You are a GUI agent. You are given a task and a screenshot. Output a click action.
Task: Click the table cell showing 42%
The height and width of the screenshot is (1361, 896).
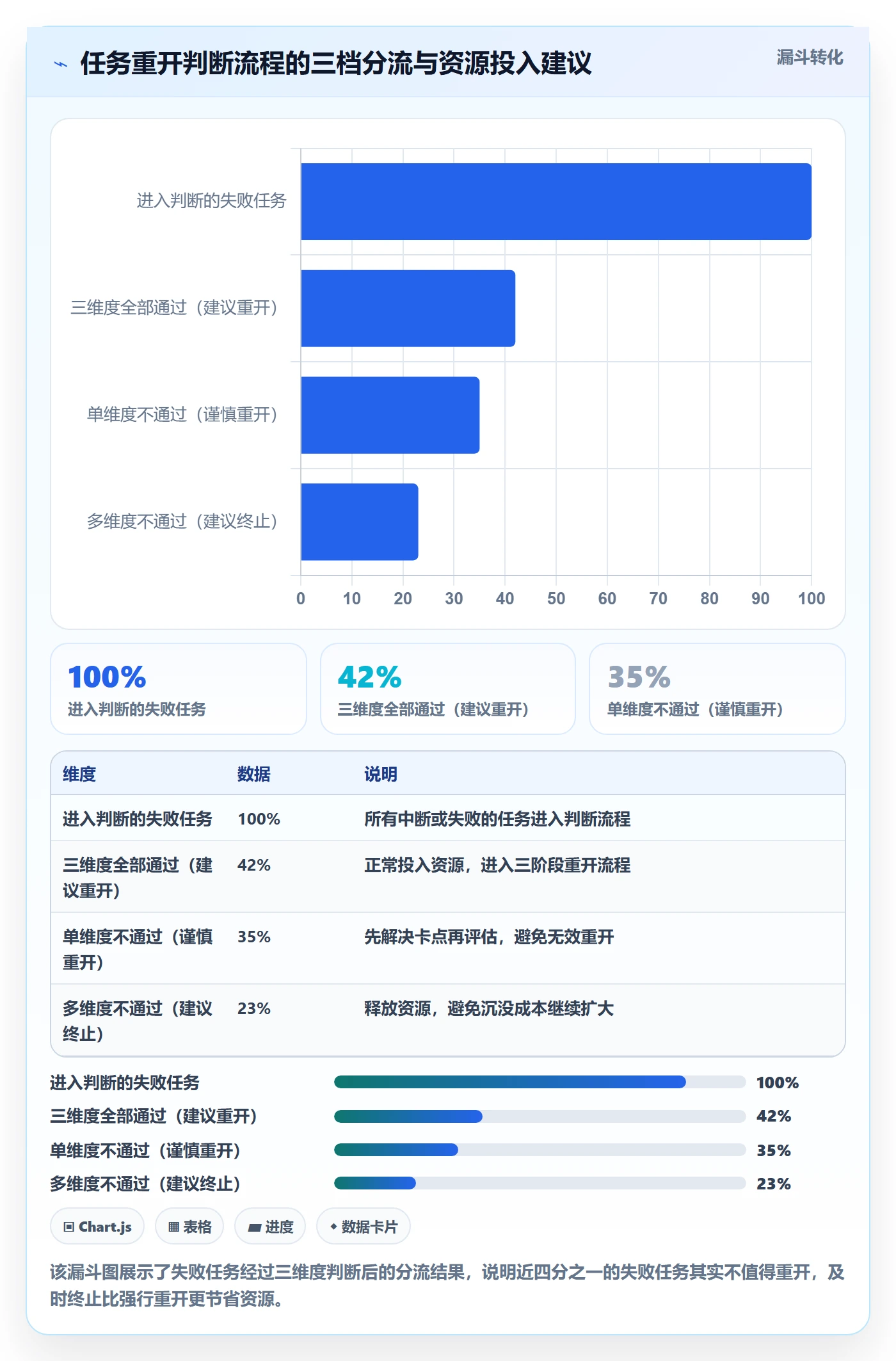point(254,865)
